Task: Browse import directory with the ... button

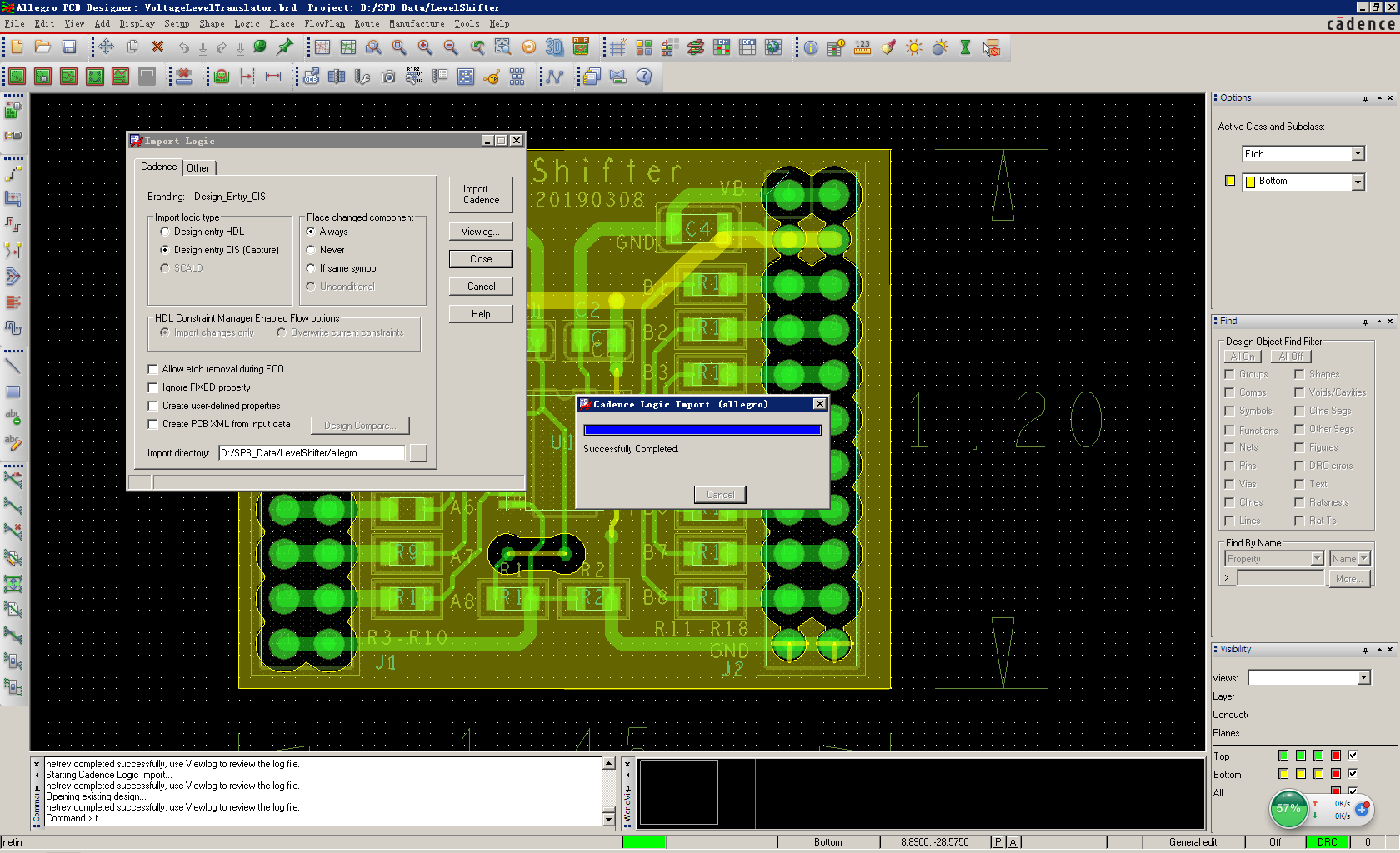Action: tap(418, 453)
